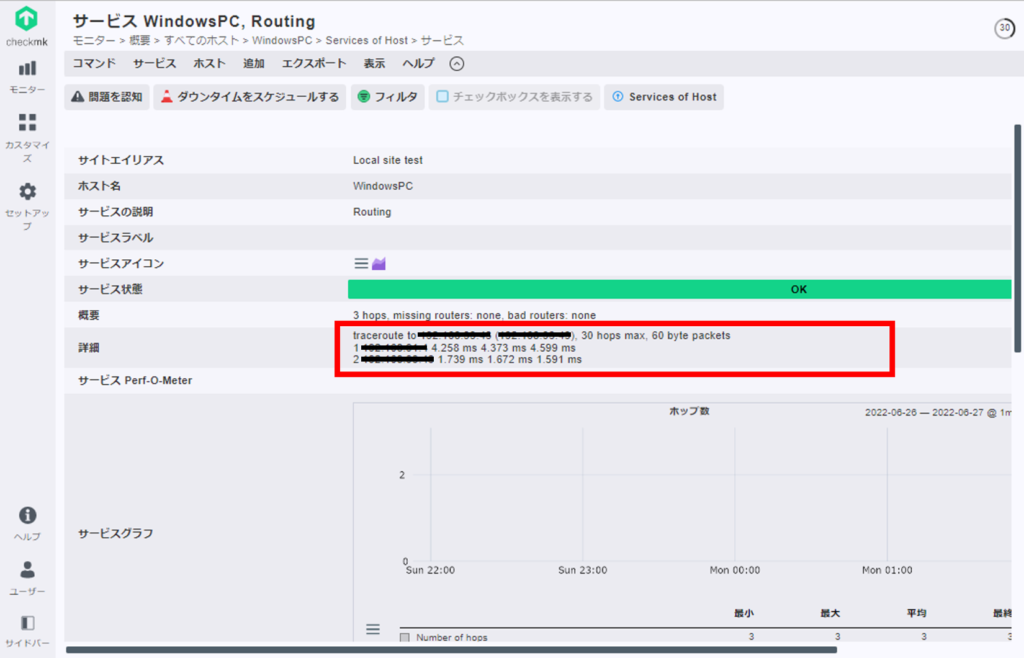
Task: Click 問題を認知 button
Action: [x=107, y=97]
